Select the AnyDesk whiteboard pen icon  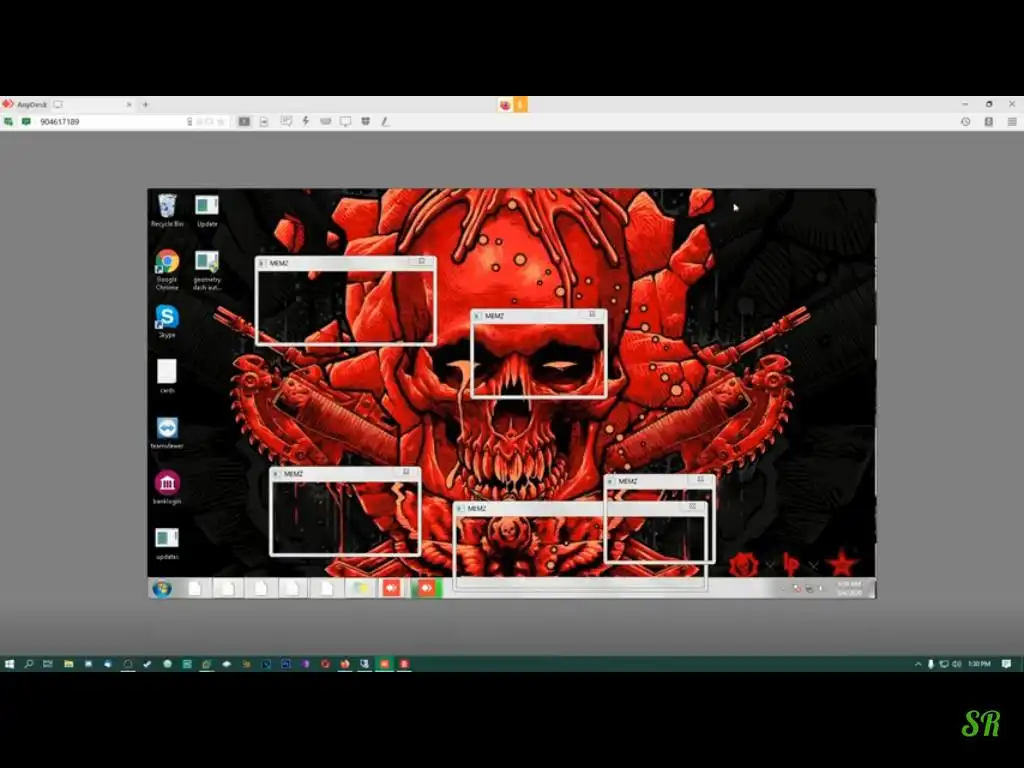385,121
